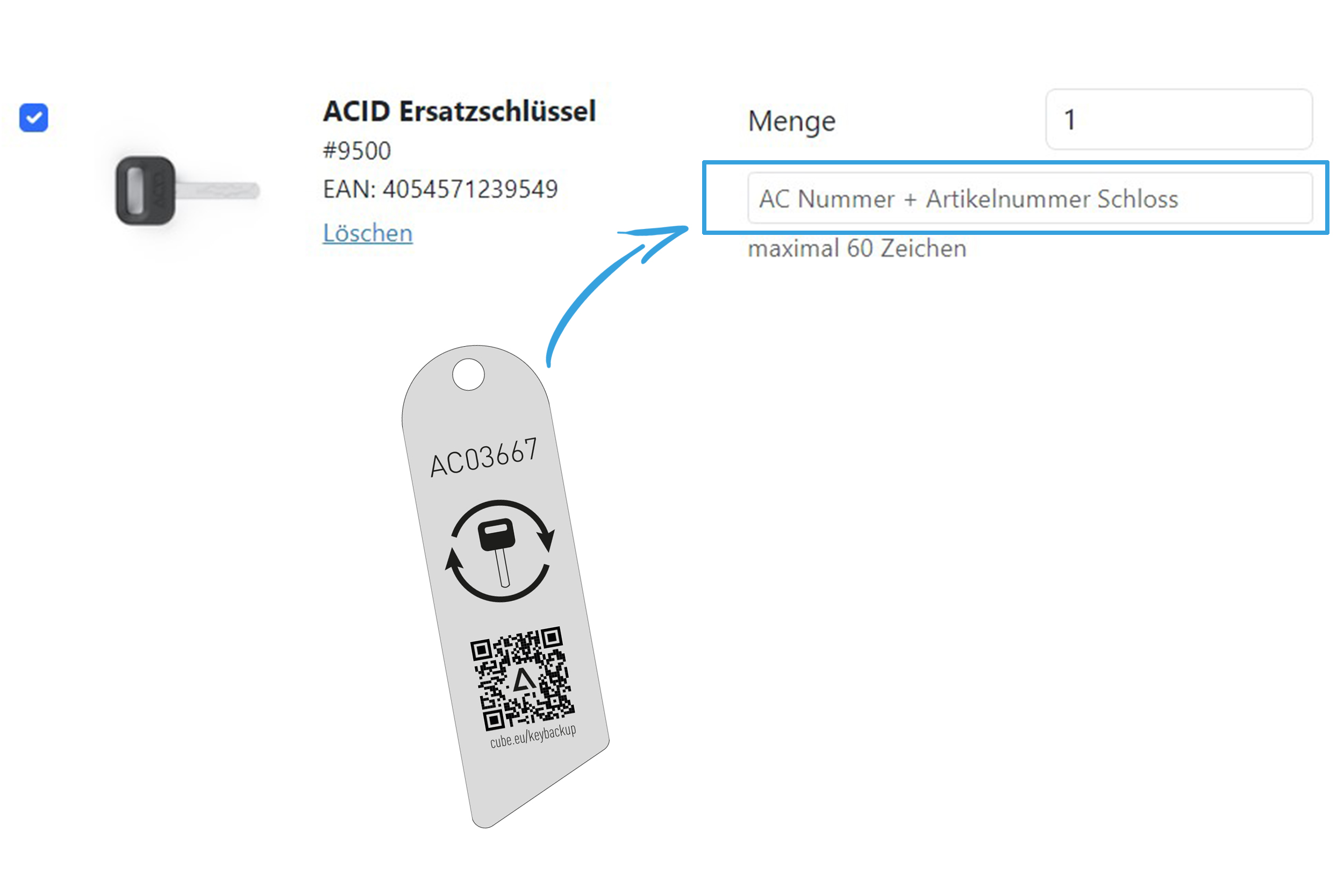Click the hole at the top of the key tag
The image size is (1344, 896).
[x=468, y=375]
